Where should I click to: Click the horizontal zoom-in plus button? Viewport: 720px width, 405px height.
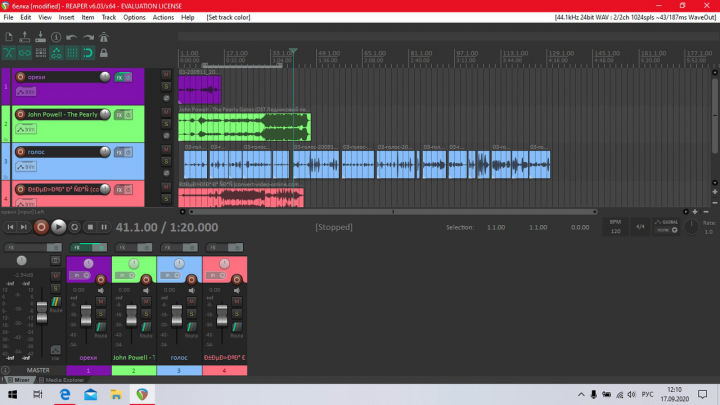pos(695,212)
